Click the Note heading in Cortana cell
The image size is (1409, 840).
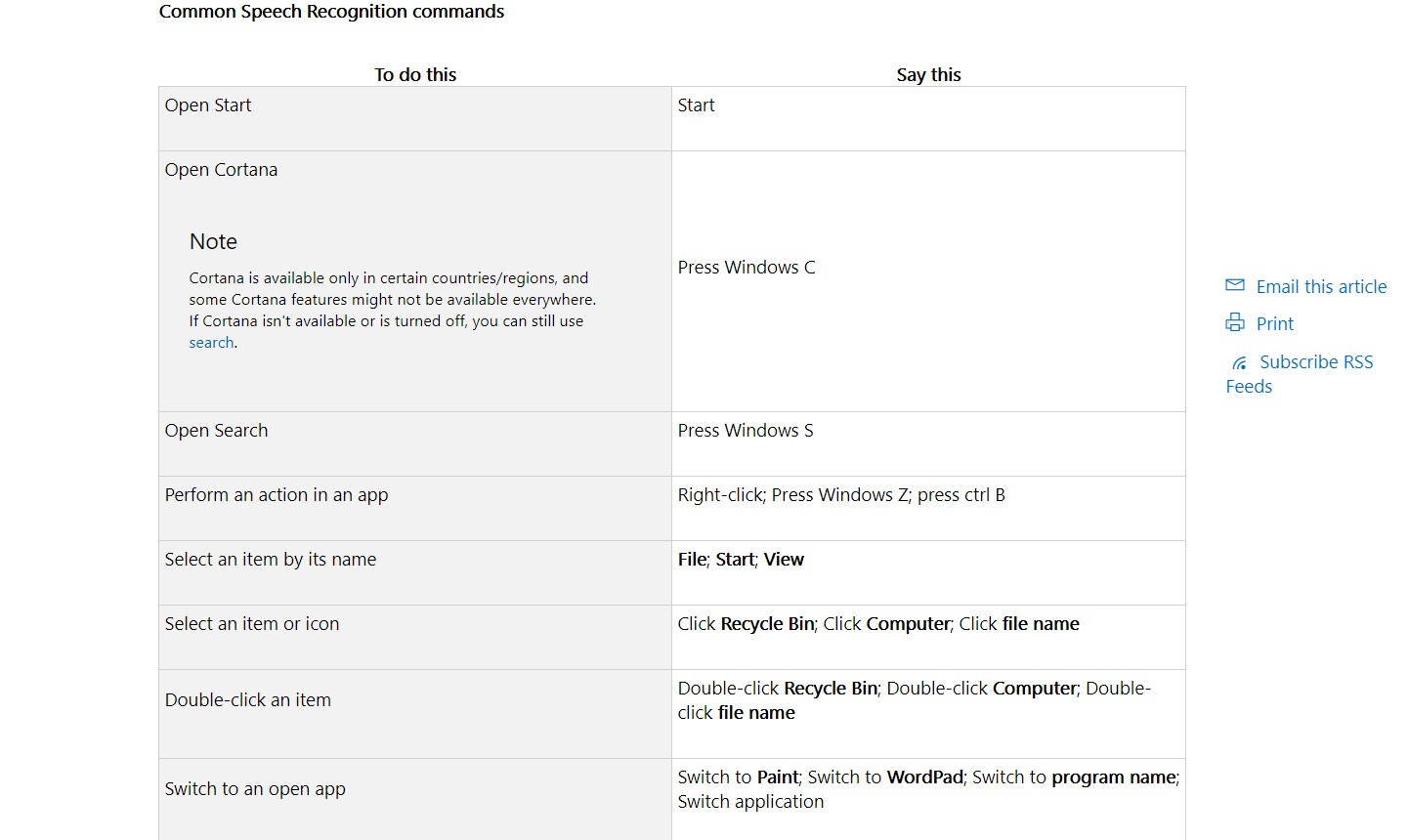click(x=213, y=241)
